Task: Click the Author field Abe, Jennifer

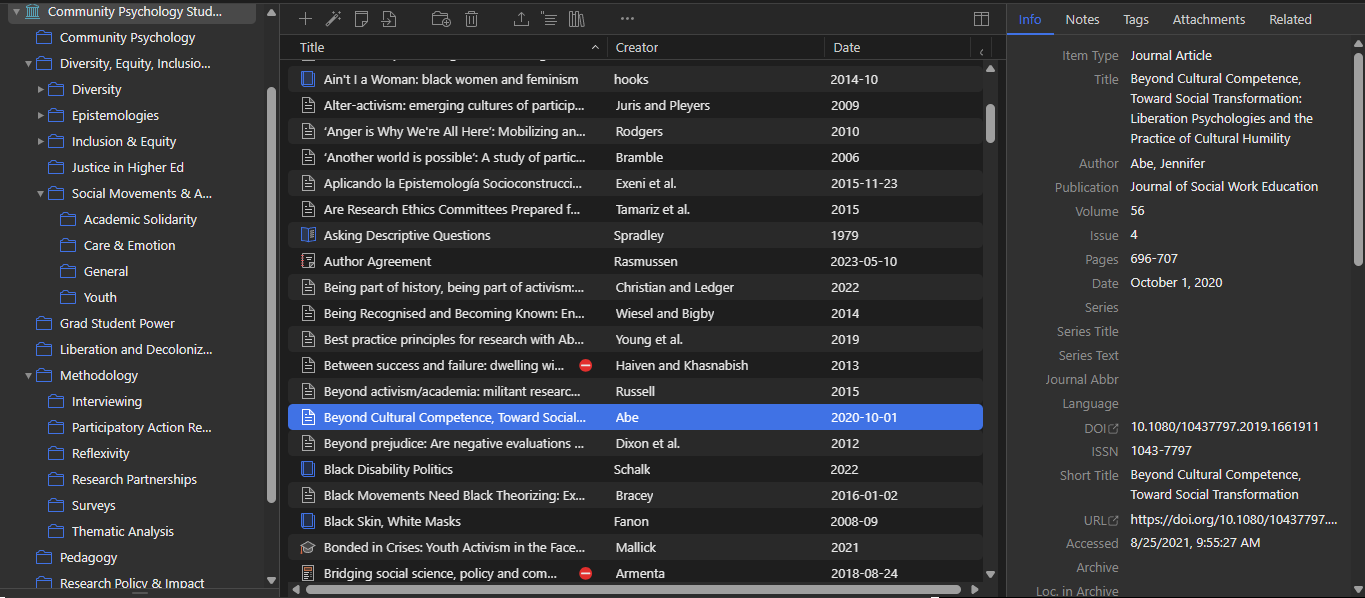Action: [1167, 163]
